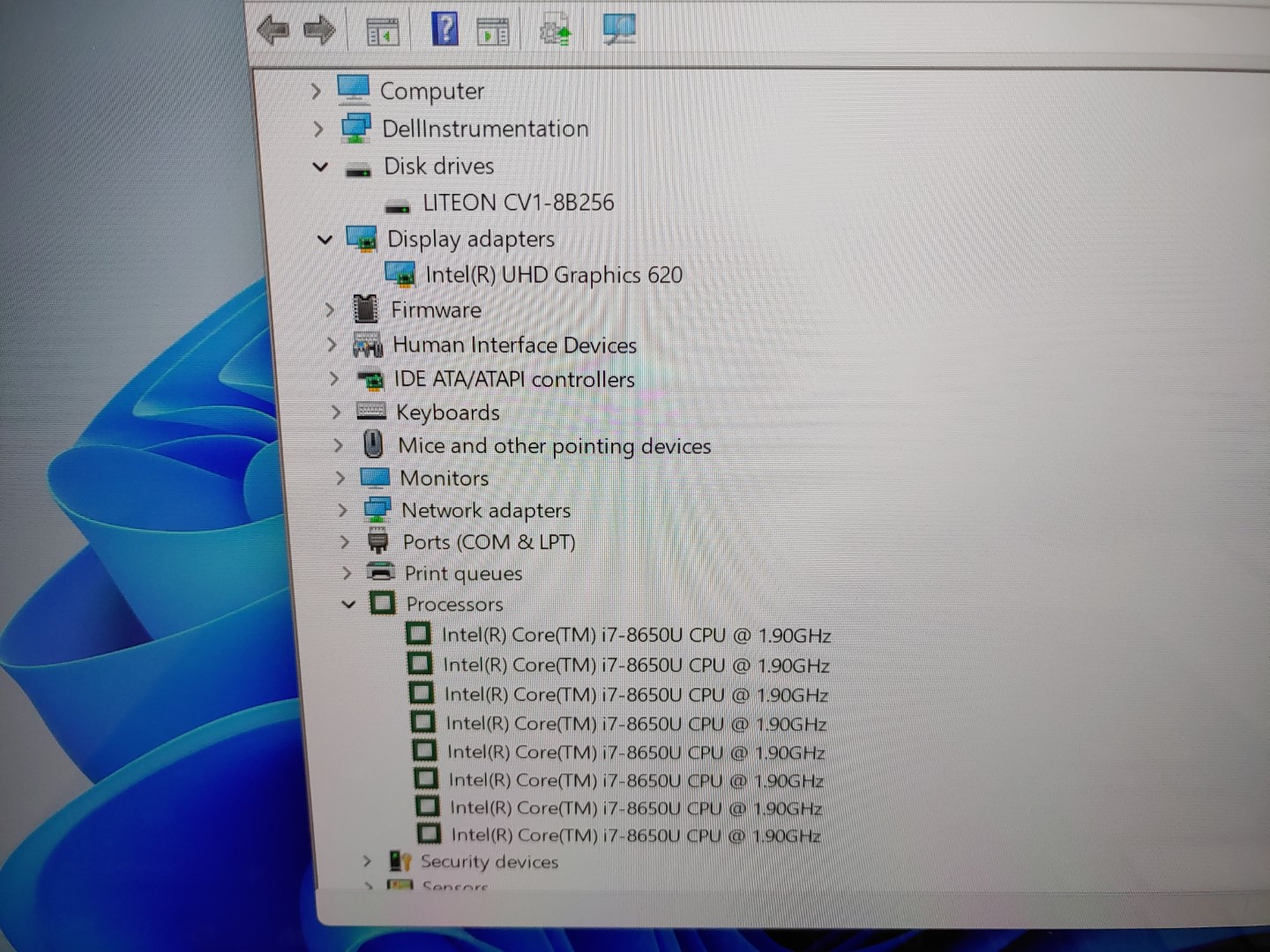Expand the Computer node
The height and width of the screenshot is (952, 1270).
[316, 91]
